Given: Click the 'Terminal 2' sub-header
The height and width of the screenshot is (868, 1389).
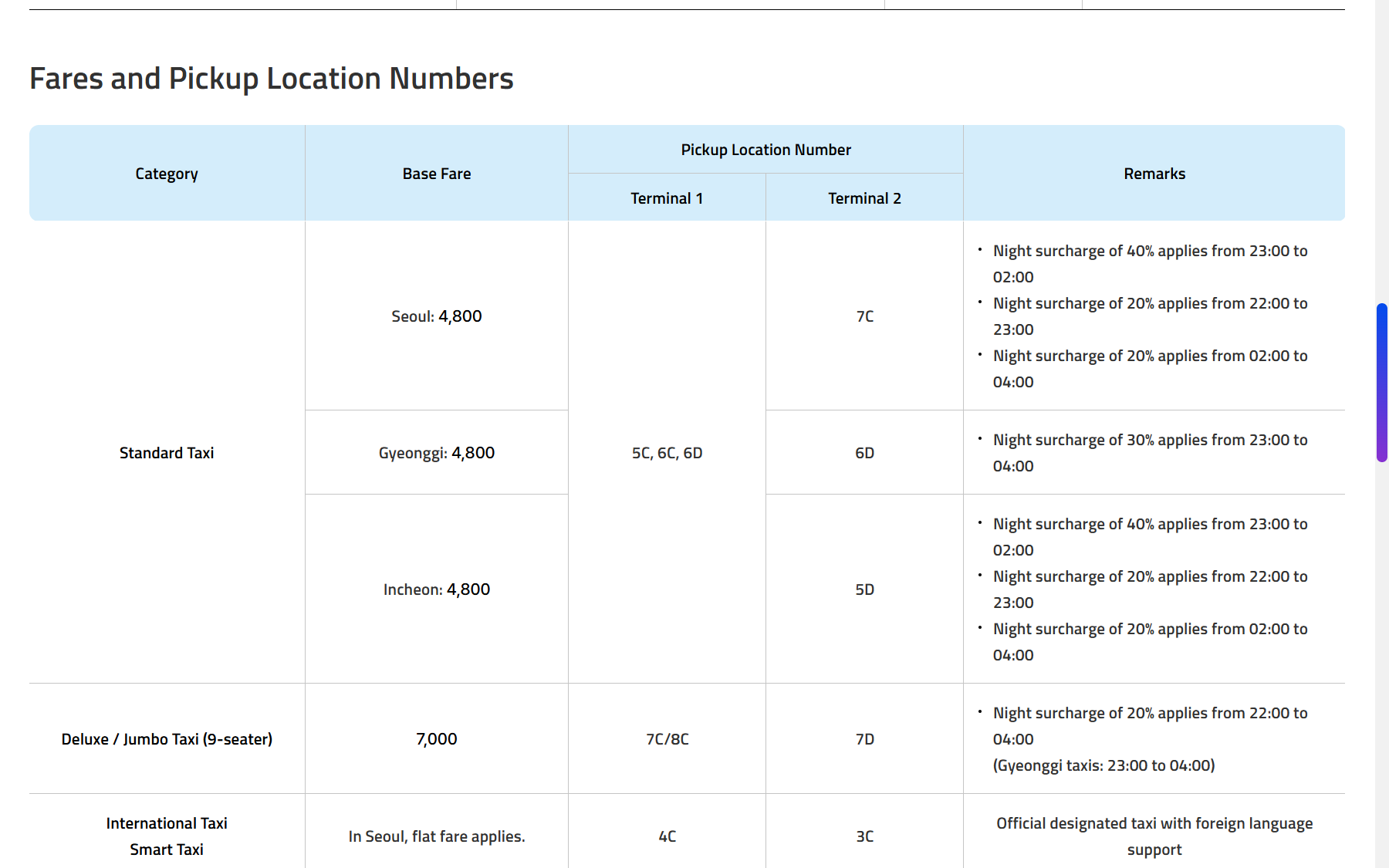Looking at the screenshot, I should pos(865,198).
